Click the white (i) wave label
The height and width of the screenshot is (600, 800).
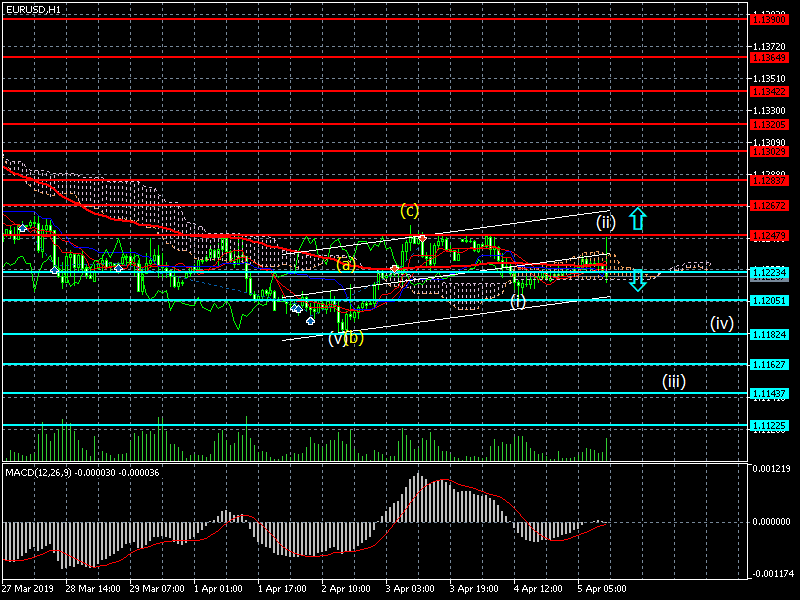tap(518, 302)
